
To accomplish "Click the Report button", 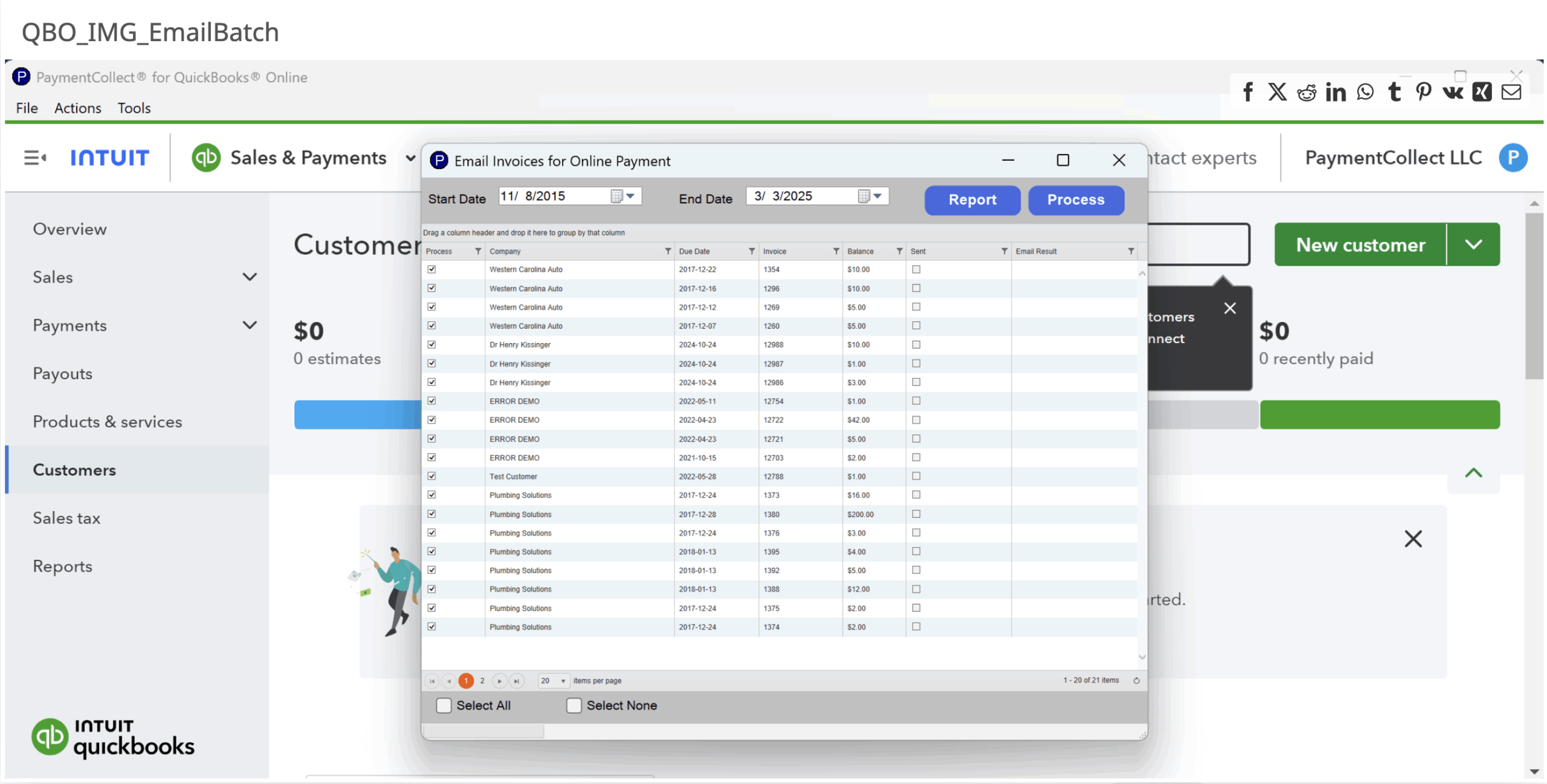I will (972, 200).
